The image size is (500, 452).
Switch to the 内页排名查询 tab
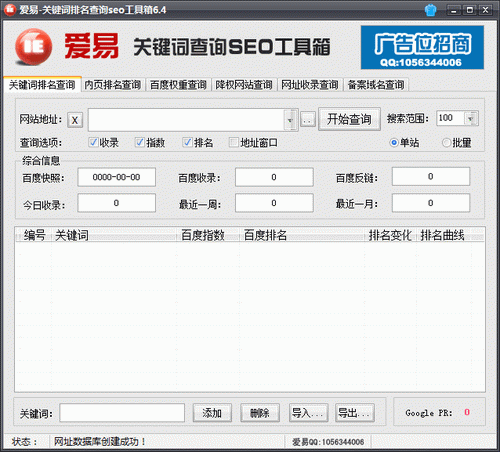[112, 85]
